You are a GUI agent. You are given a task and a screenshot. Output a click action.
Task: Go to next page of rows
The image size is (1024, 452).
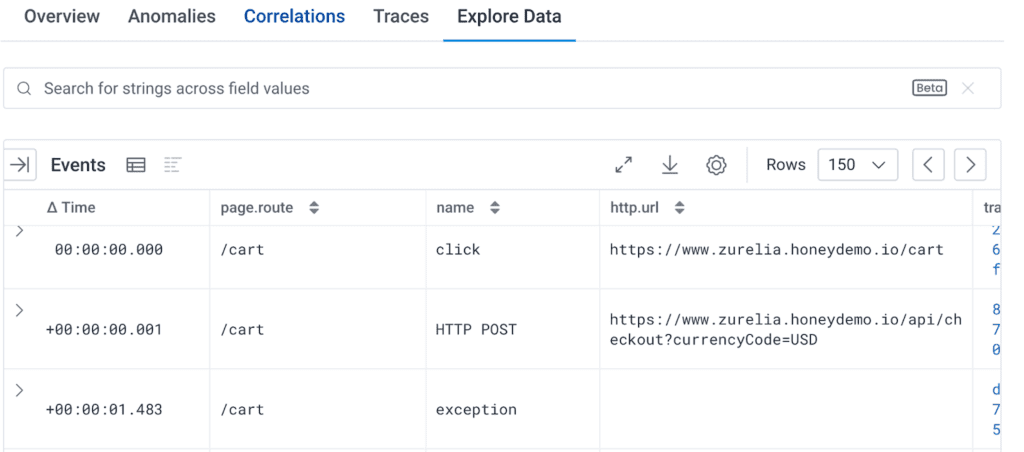click(x=970, y=165)
